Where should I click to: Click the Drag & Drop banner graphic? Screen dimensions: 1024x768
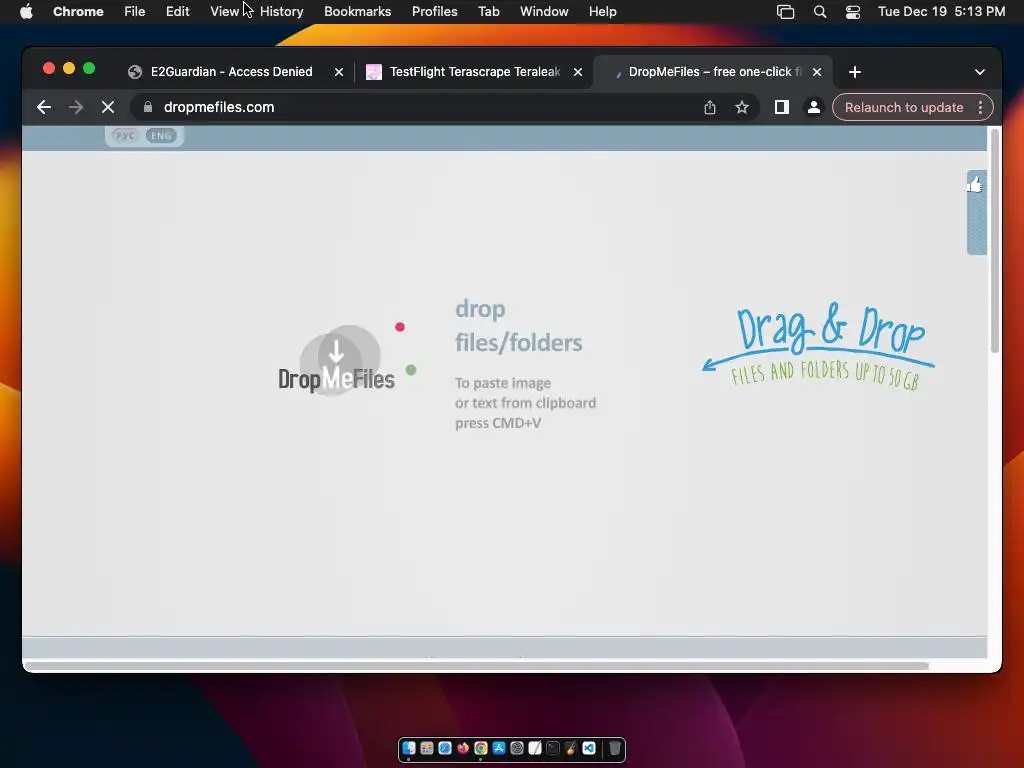818,346
